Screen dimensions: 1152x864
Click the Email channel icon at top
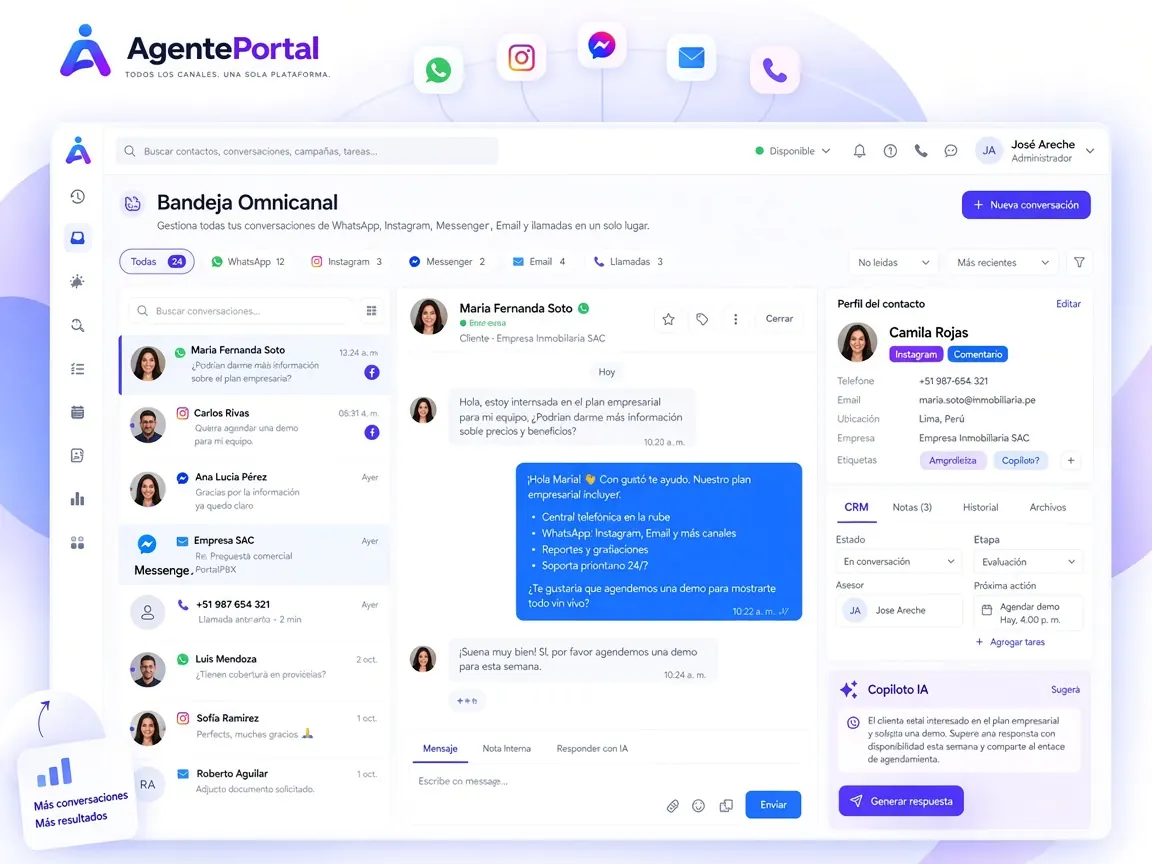(691, 57)
